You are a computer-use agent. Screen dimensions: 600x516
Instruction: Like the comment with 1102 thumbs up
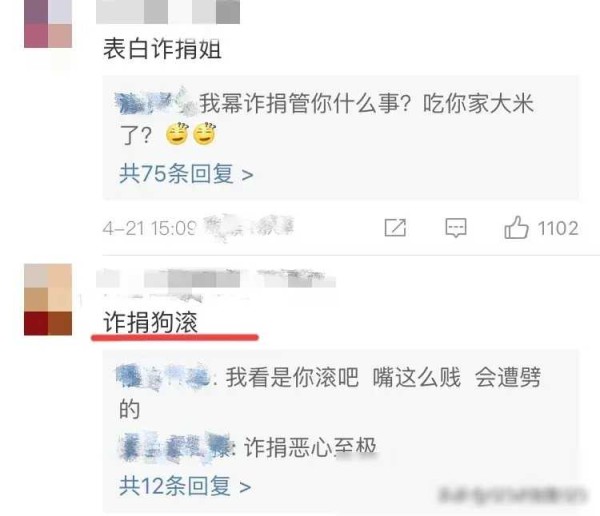click(x=516, y=227)
